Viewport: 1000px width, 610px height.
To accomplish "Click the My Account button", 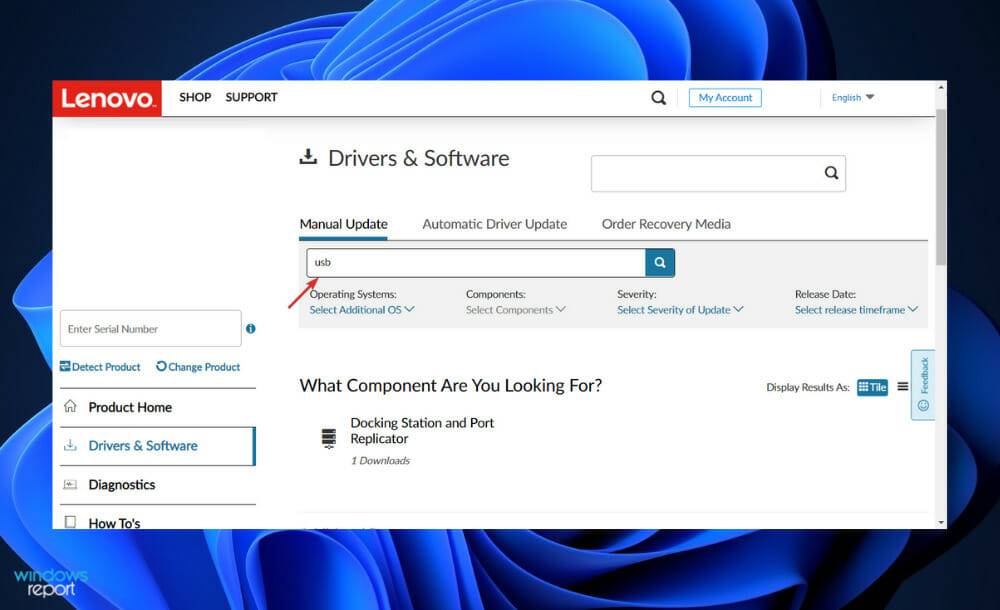I will (724, 97).
